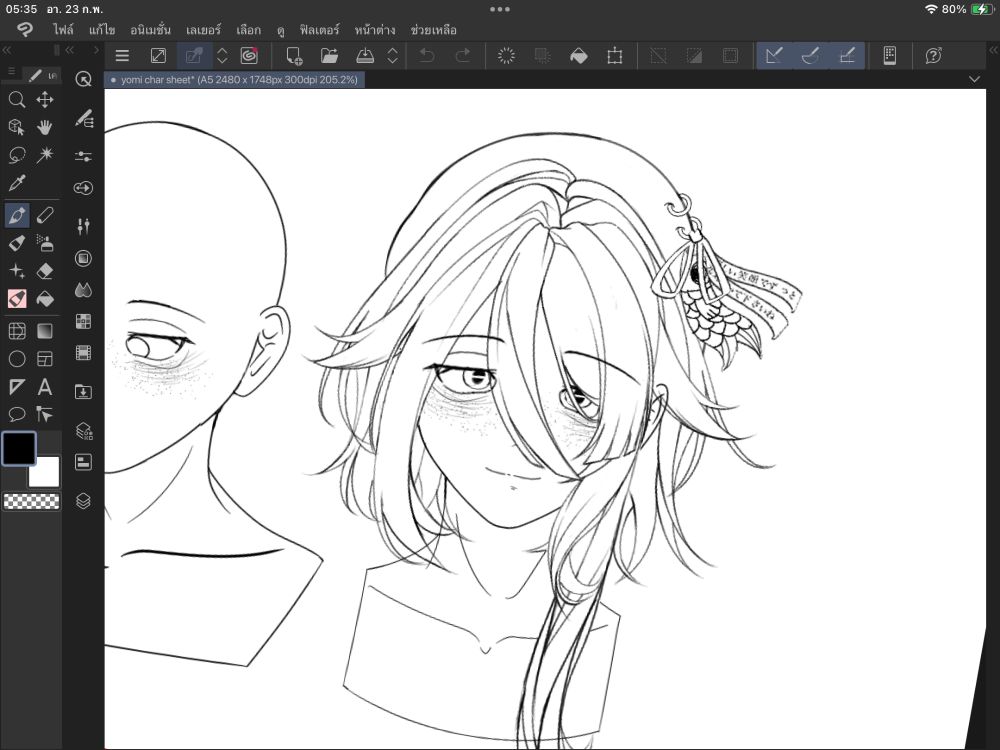
Task: Select the Pen tool
Action: (x=17, y=215)
